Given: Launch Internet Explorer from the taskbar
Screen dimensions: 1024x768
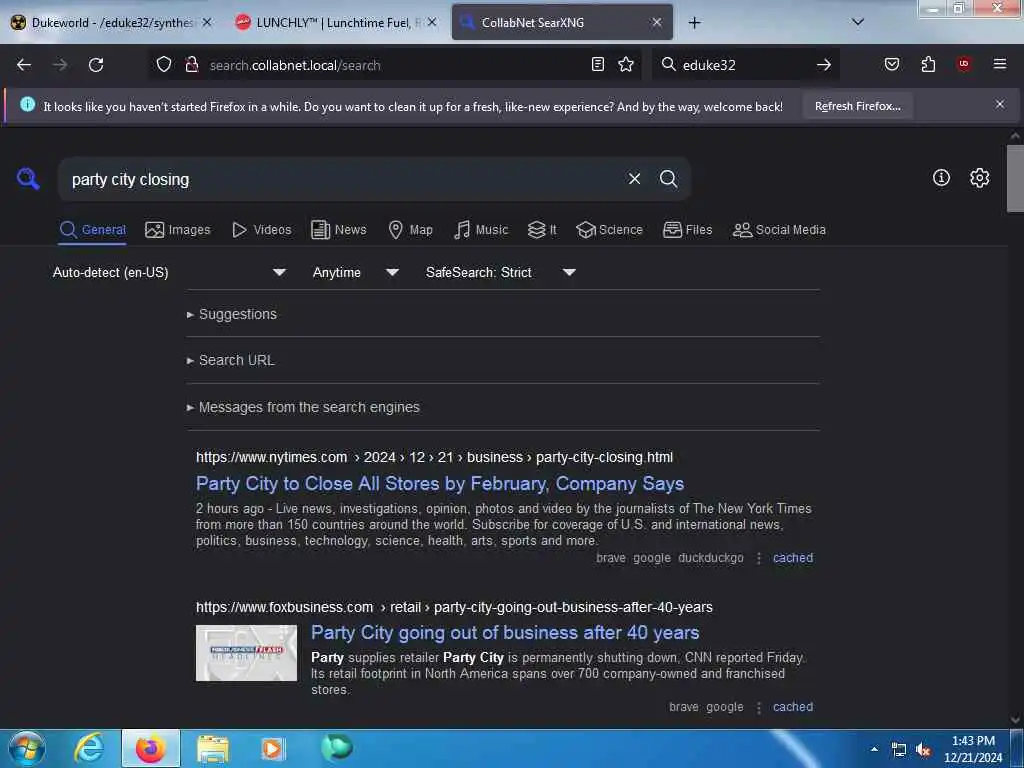Looking at the screenshot, I should (x=89, y=748).
